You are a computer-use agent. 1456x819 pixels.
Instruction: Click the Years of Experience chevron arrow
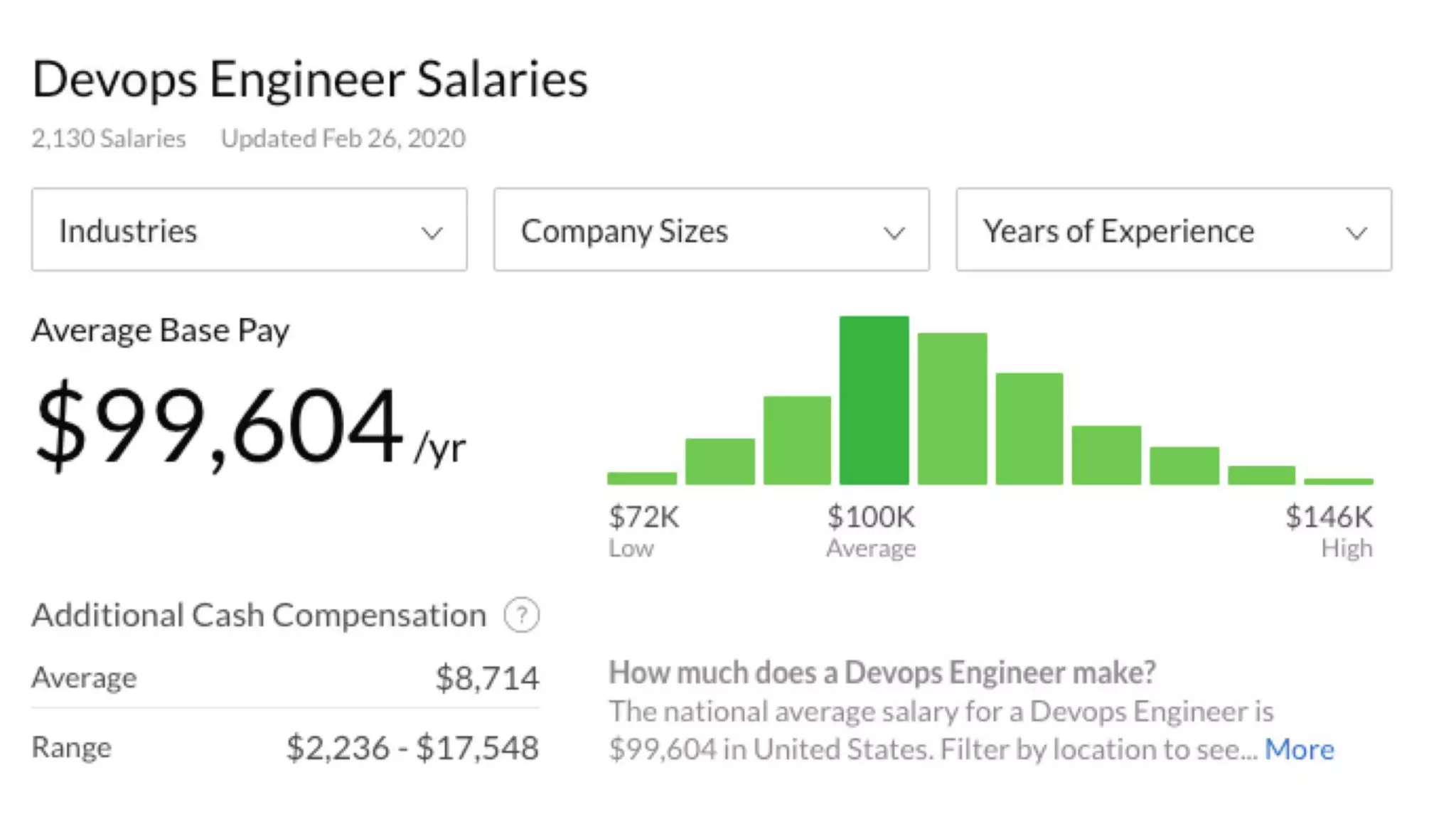pos(1356,232)
